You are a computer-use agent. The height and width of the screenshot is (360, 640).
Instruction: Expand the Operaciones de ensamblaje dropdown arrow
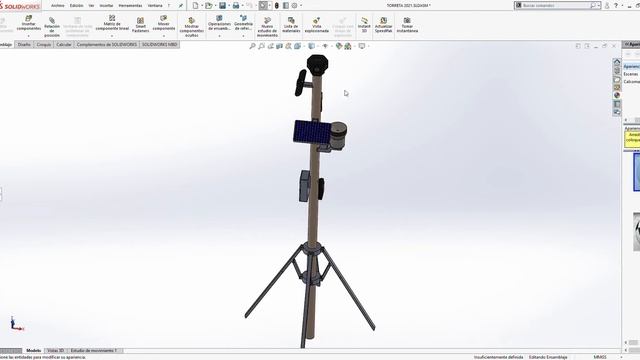pos(219,36)
